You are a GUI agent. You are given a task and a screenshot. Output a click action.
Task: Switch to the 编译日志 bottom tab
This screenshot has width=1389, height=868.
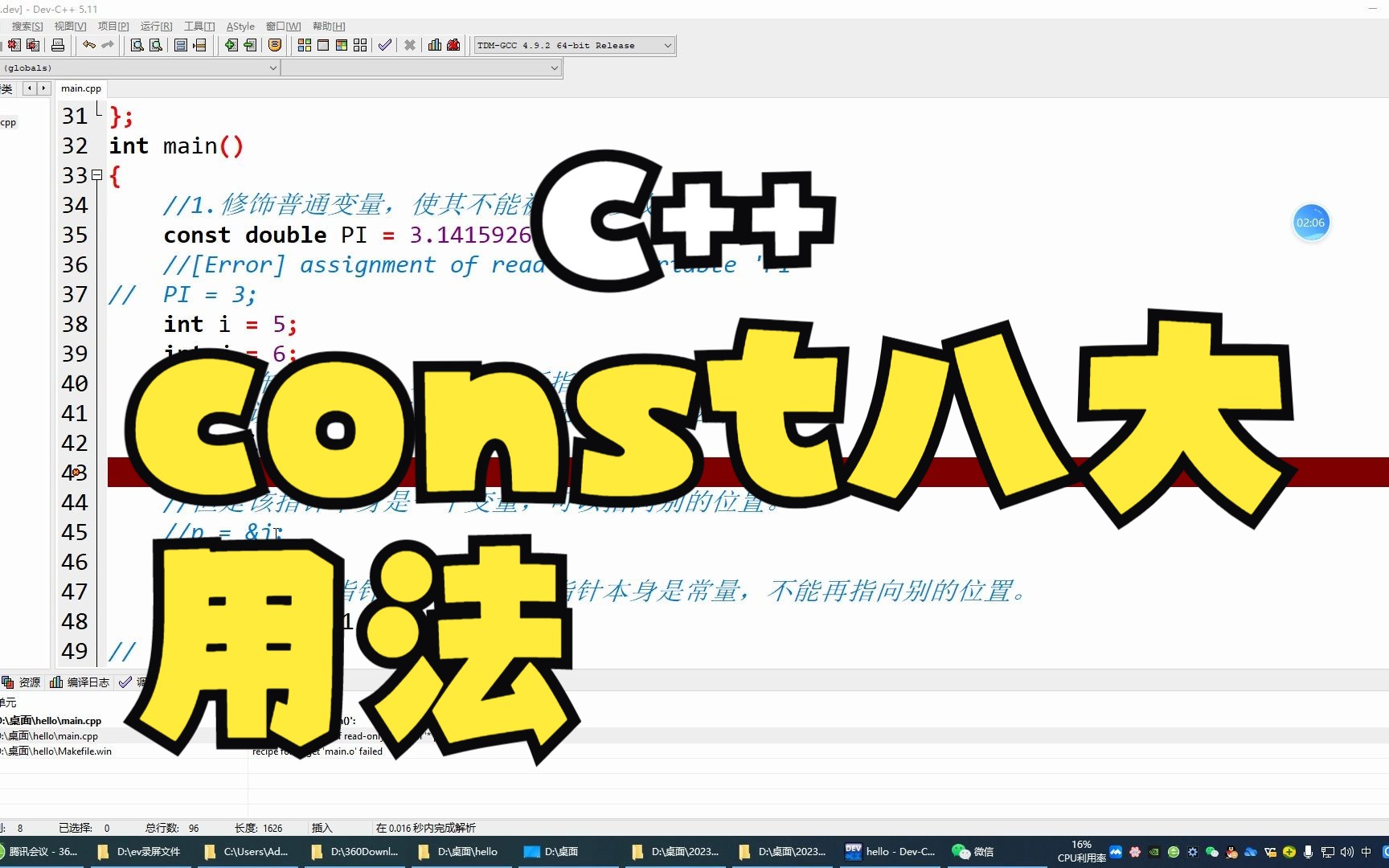(x=80, y=682)
